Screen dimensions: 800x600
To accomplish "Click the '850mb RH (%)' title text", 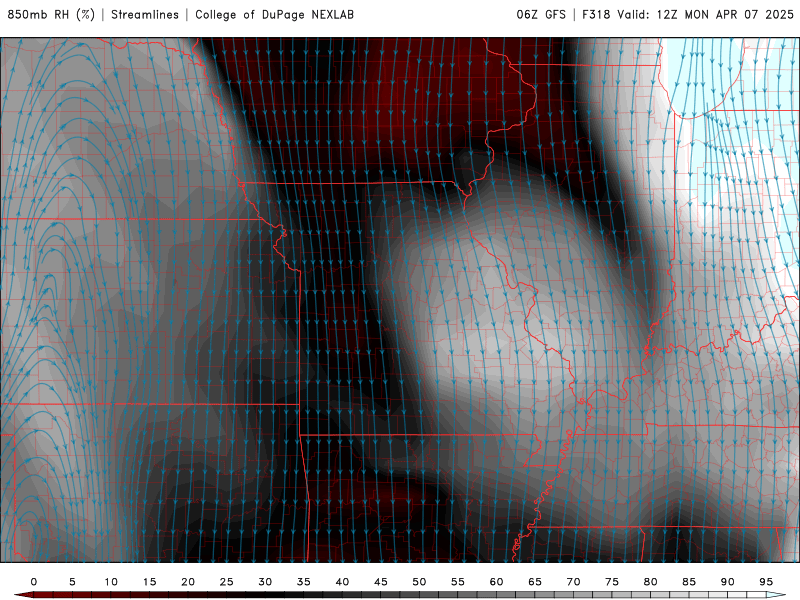I will point(51,14).
